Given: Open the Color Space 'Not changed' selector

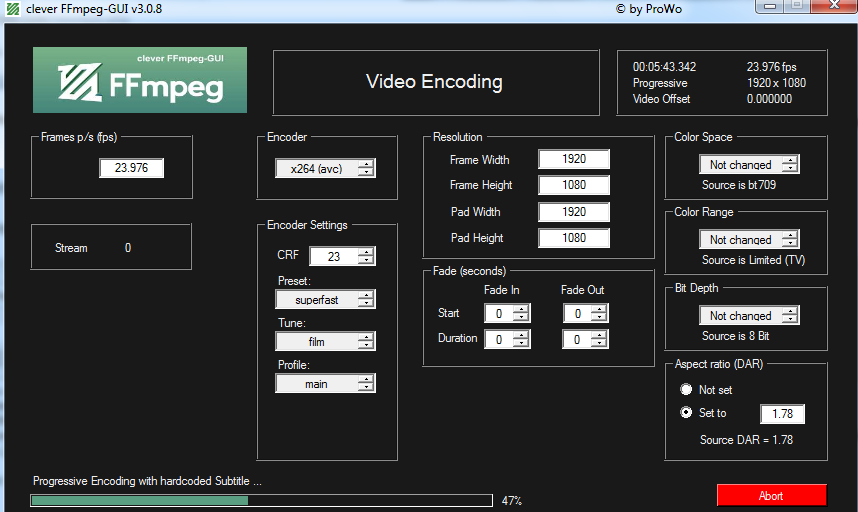Looking at the screenshot, I should coord(749,164).
